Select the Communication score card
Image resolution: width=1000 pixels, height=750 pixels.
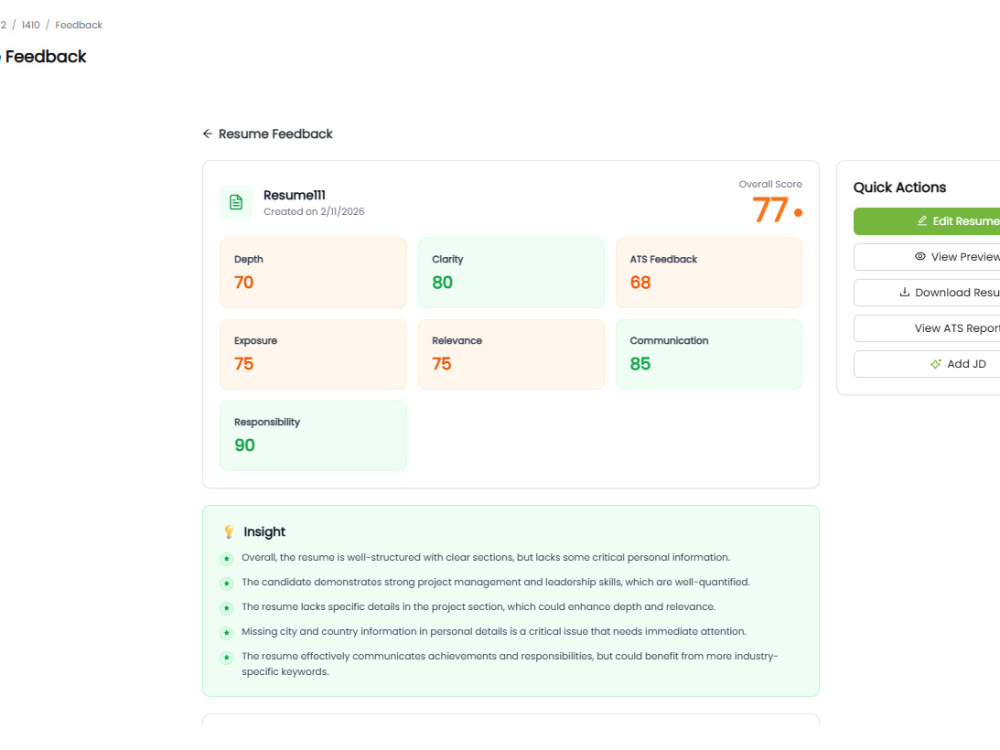(709, 355)
